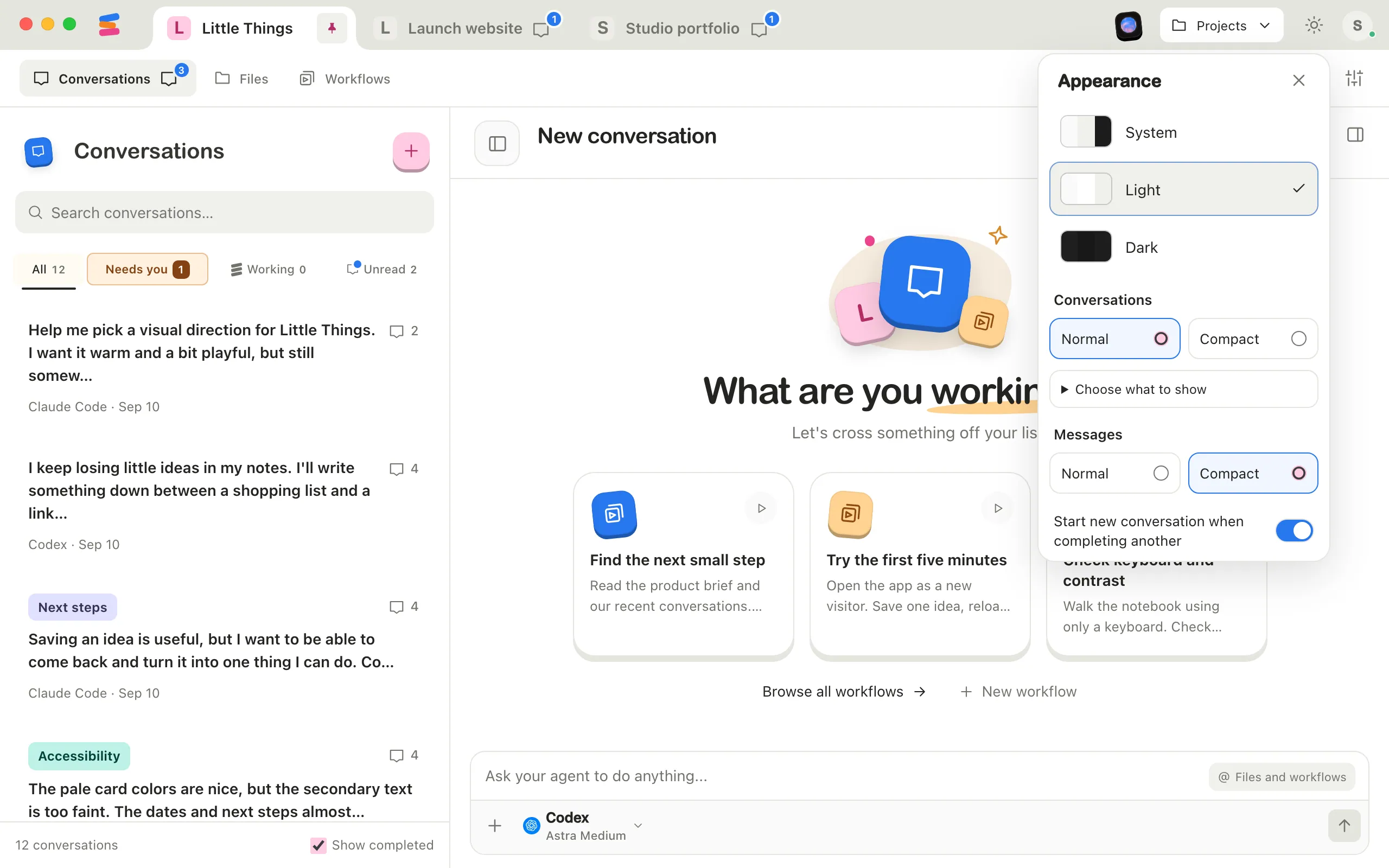Open the S user avatar

tap(1358, 25)
